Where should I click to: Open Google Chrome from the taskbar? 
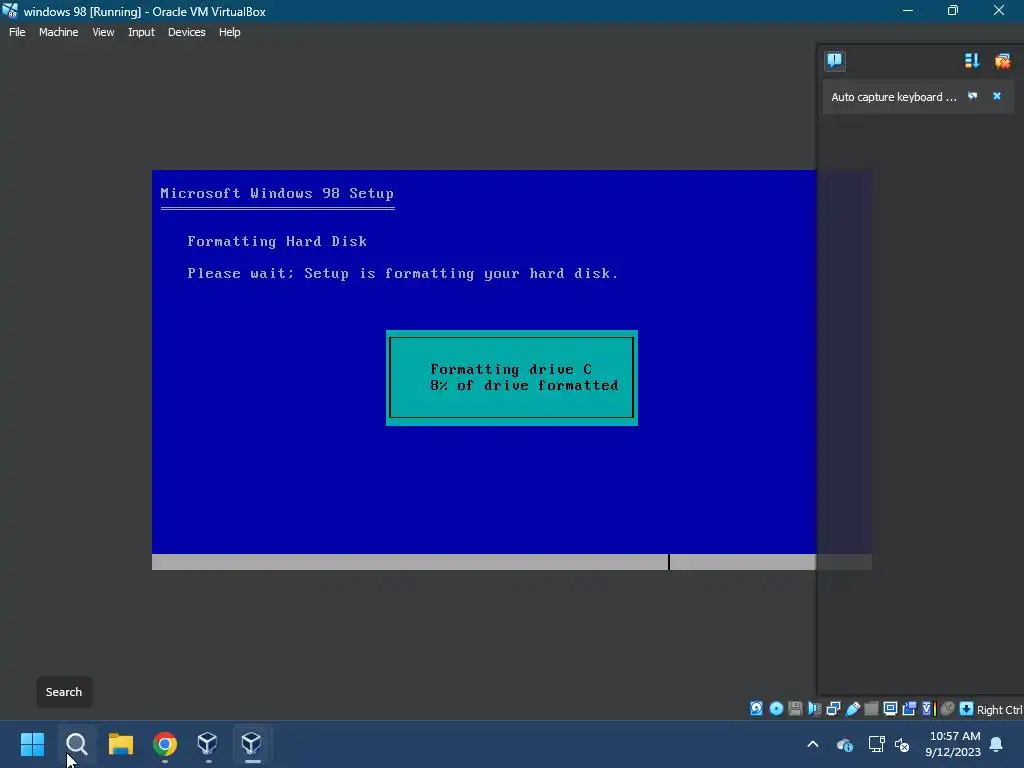point(165,743)
